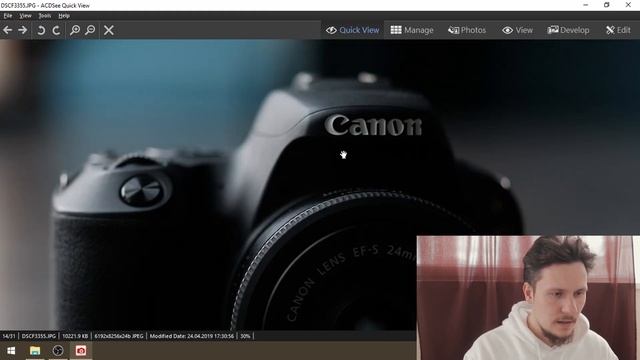Go to the previous image arrow
The height and width of the screenshot is (360, 640).
tap(7, 30)
